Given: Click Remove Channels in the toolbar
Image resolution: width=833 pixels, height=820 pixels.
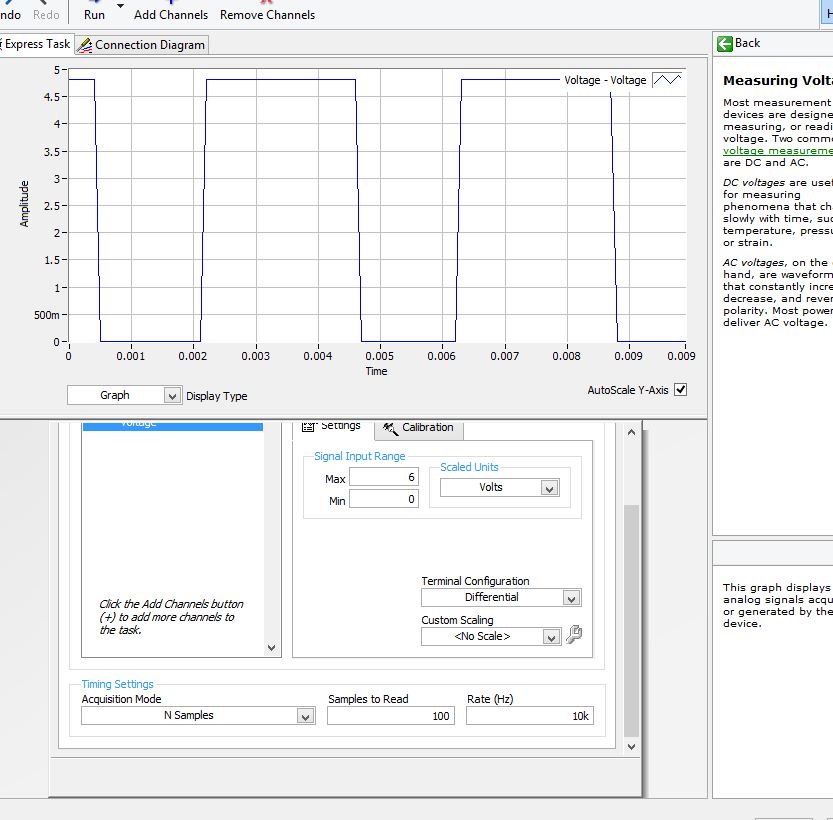Looking at the screenshot, I should pos(267,15).
